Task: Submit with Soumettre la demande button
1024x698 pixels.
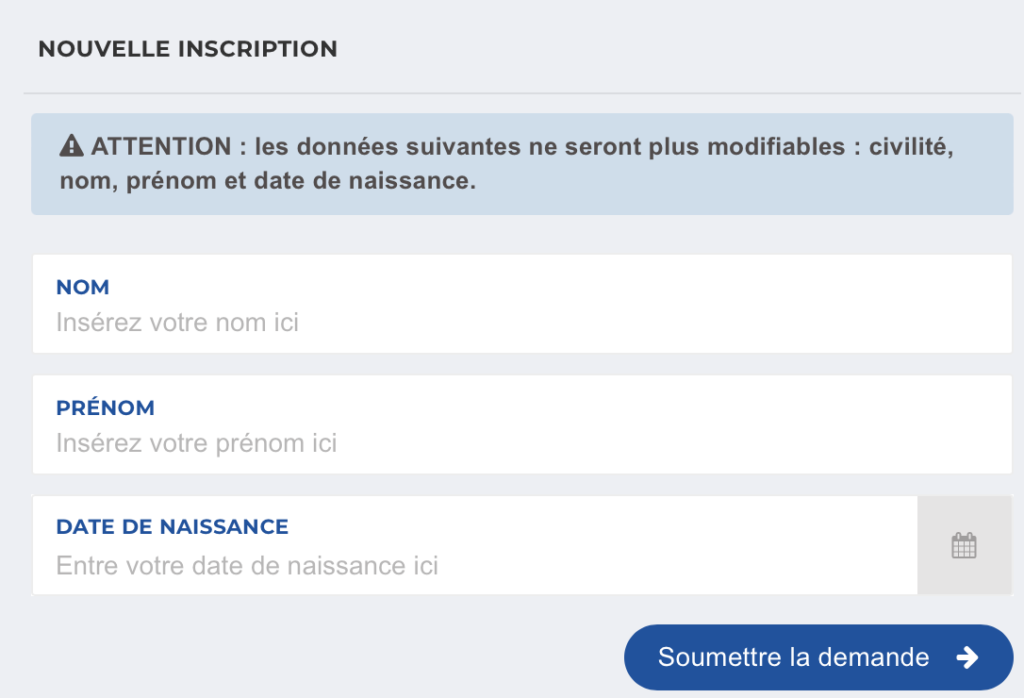Action: pyautogui.click(x=818, y=657)
